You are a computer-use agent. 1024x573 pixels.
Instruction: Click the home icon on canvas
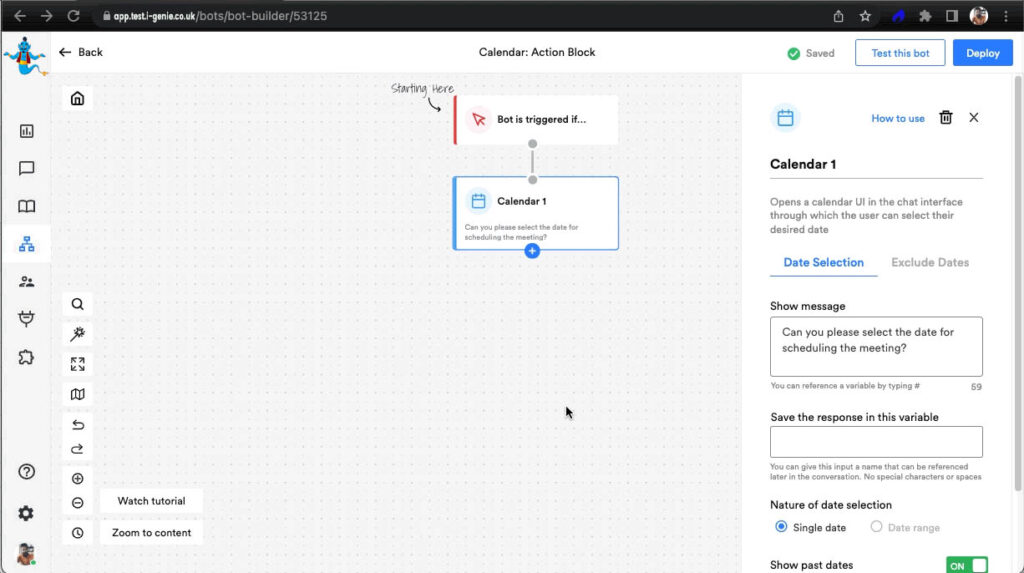pyautogui.click(x=77, y=98)
